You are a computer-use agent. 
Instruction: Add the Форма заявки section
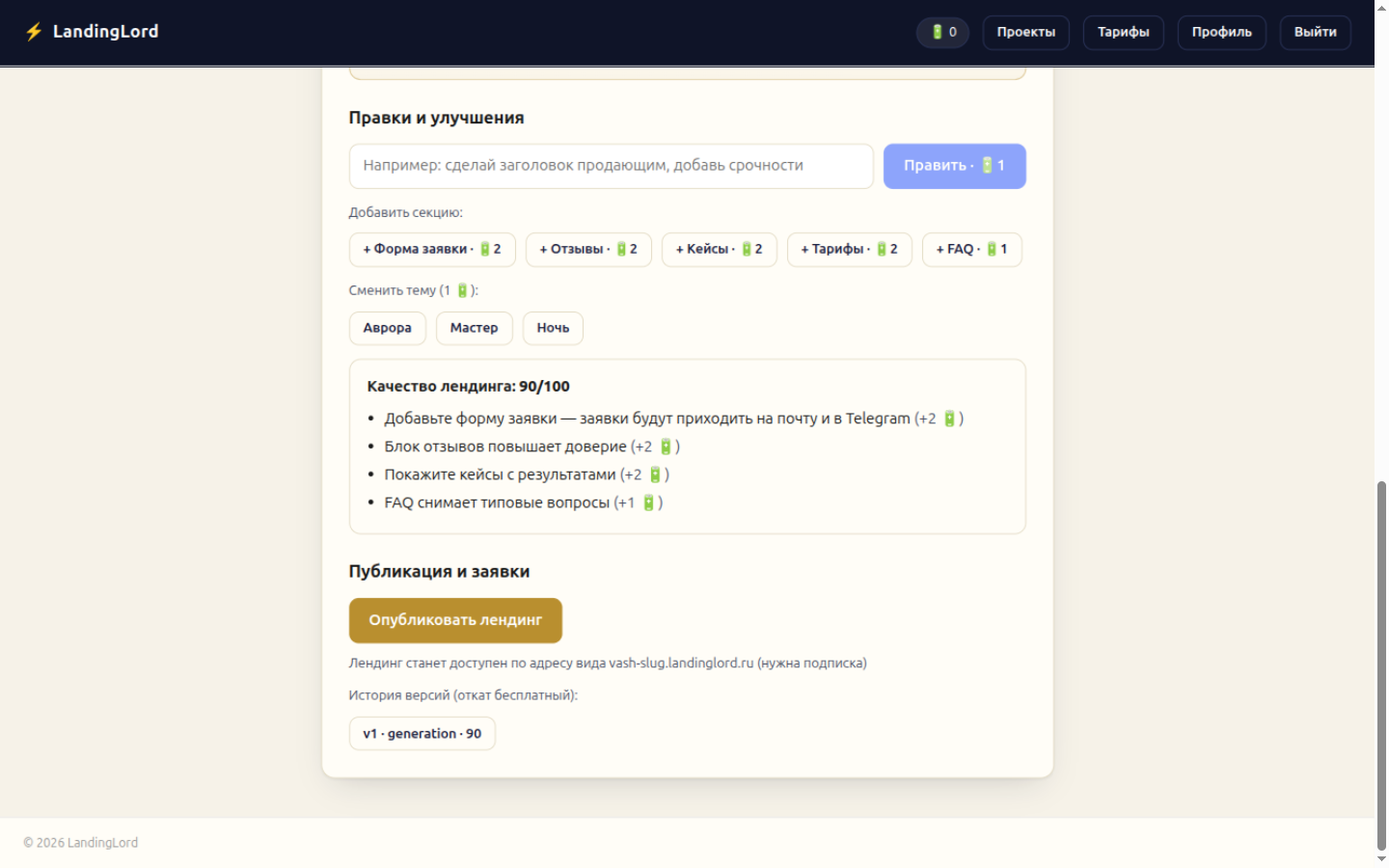coord(432,249)
